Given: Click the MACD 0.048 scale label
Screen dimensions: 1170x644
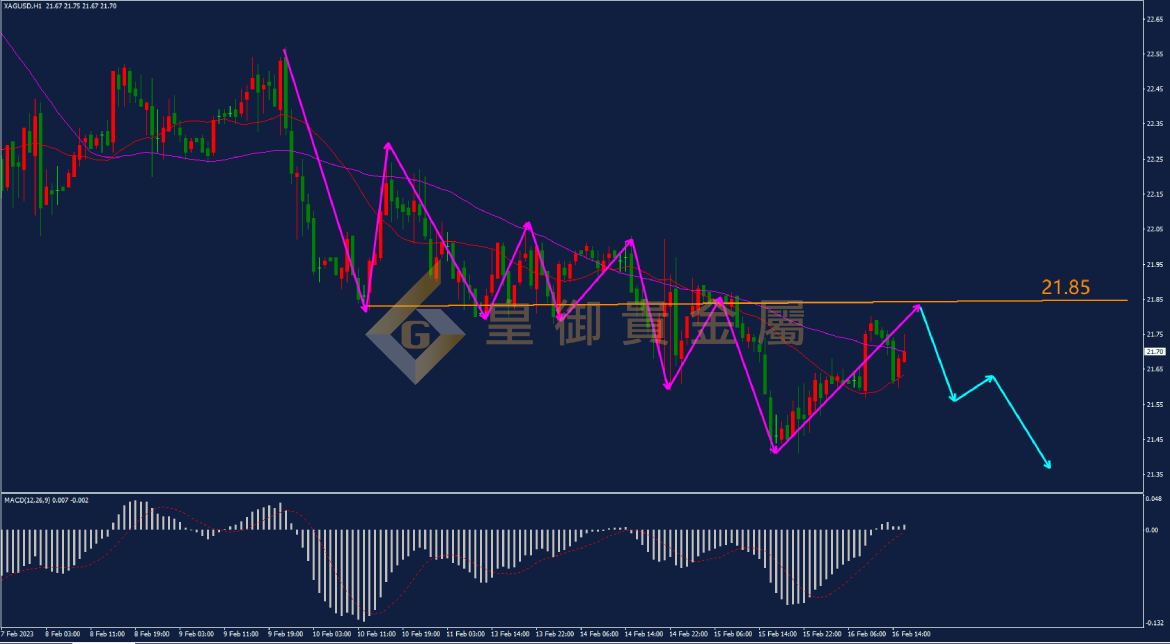Looking at the screenshot, I should tap(1153, 498).
